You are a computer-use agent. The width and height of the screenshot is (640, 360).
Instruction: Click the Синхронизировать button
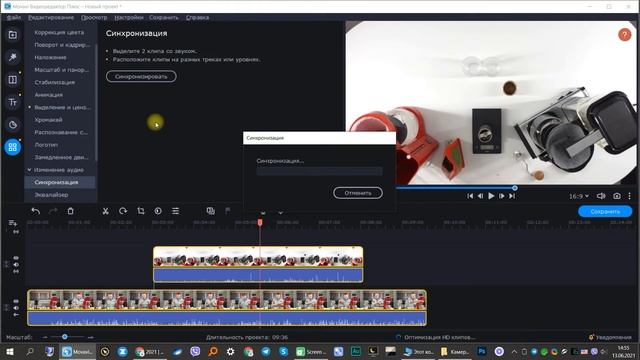141,76
